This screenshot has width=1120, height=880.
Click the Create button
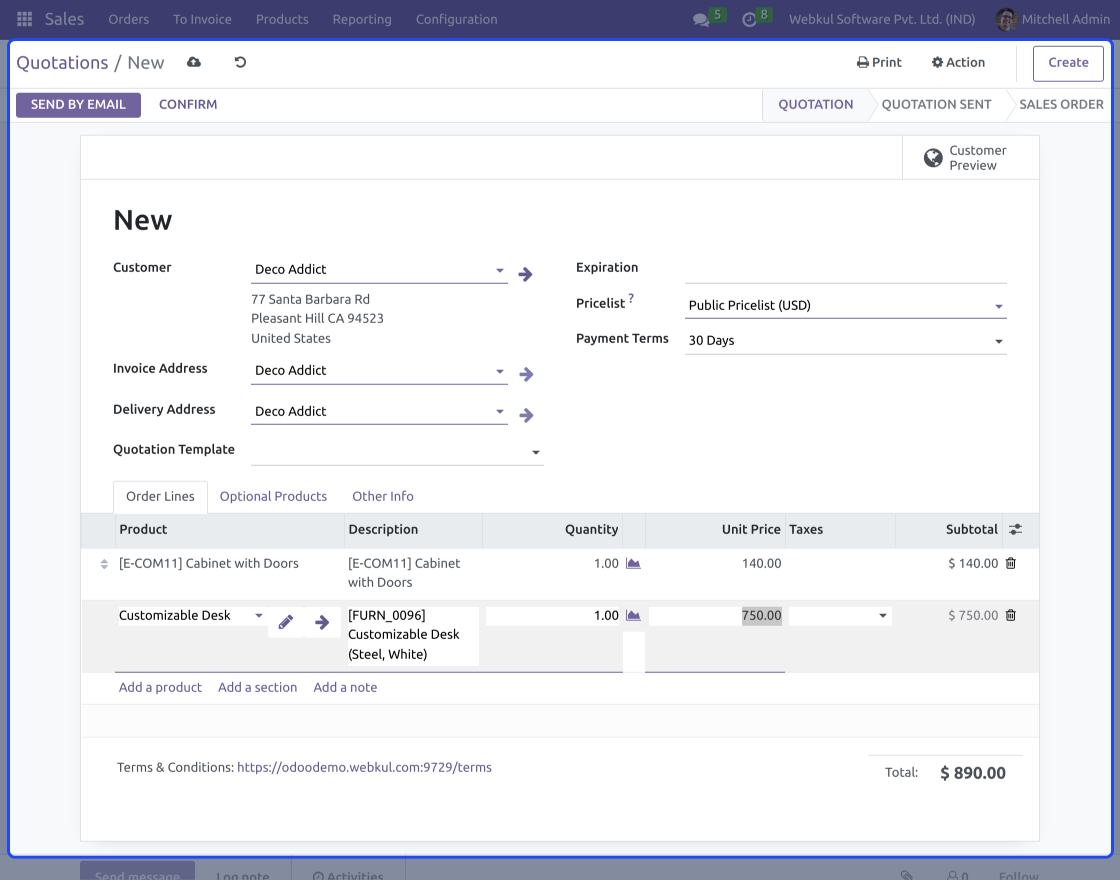[1068, 63]
